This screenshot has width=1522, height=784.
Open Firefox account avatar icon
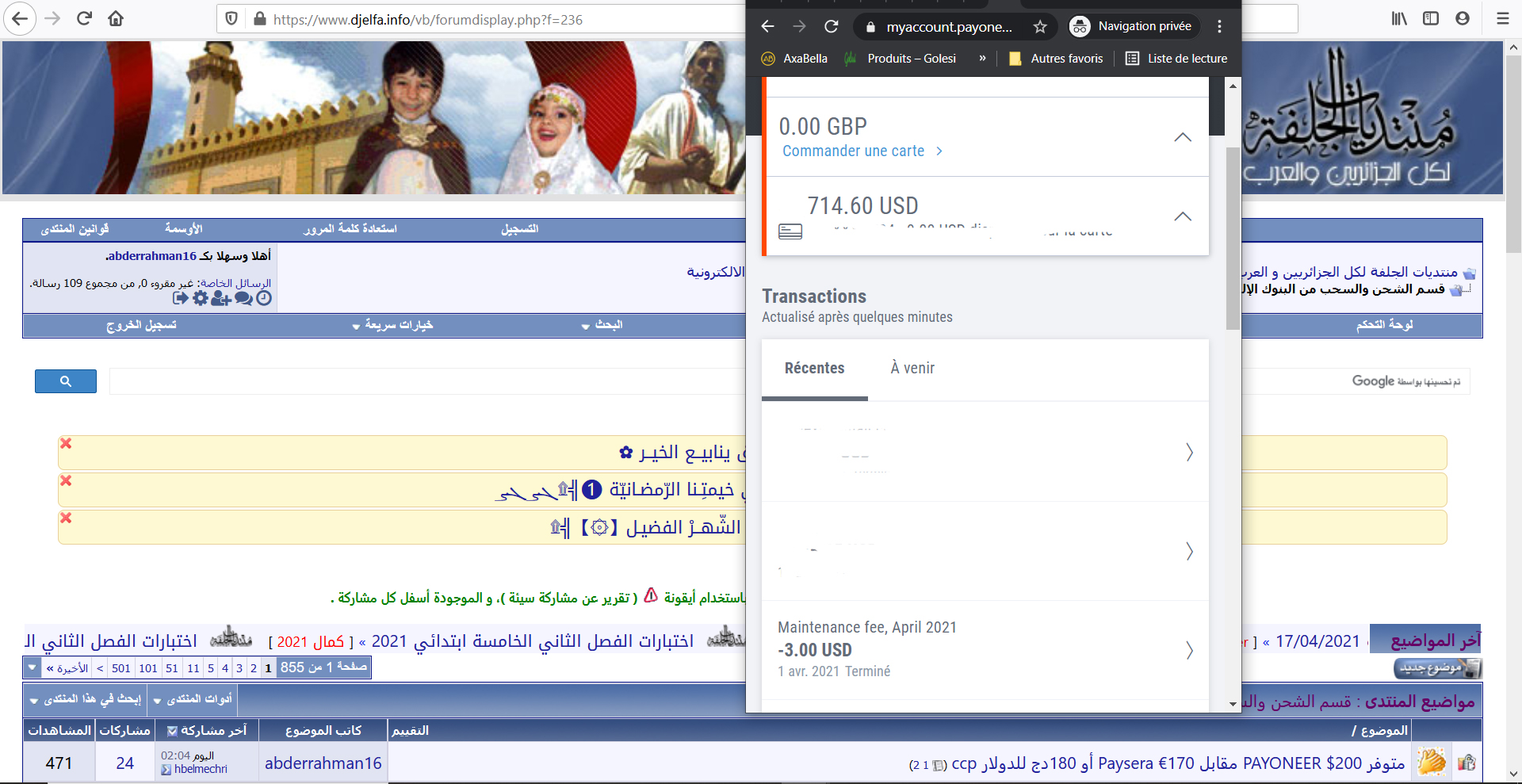click(1463, 18)
